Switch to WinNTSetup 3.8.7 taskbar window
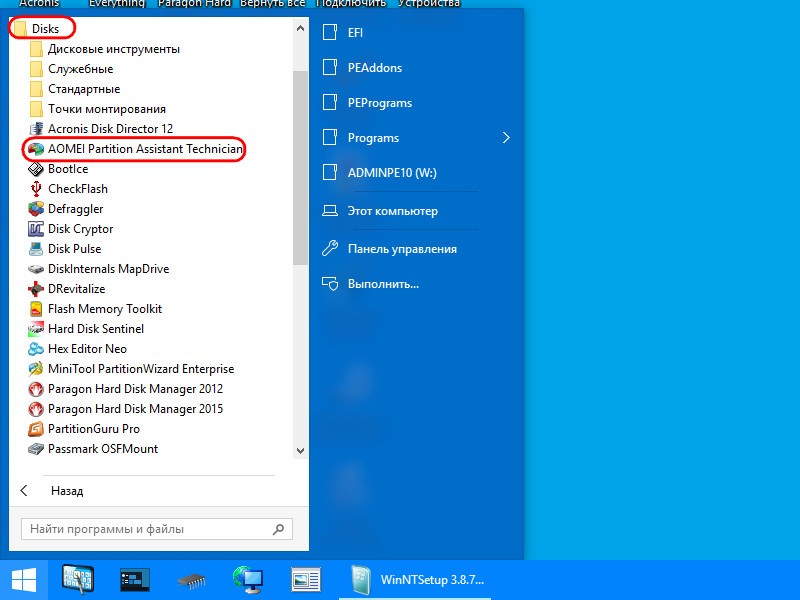The image size is (800, 600). click(415, 580)
